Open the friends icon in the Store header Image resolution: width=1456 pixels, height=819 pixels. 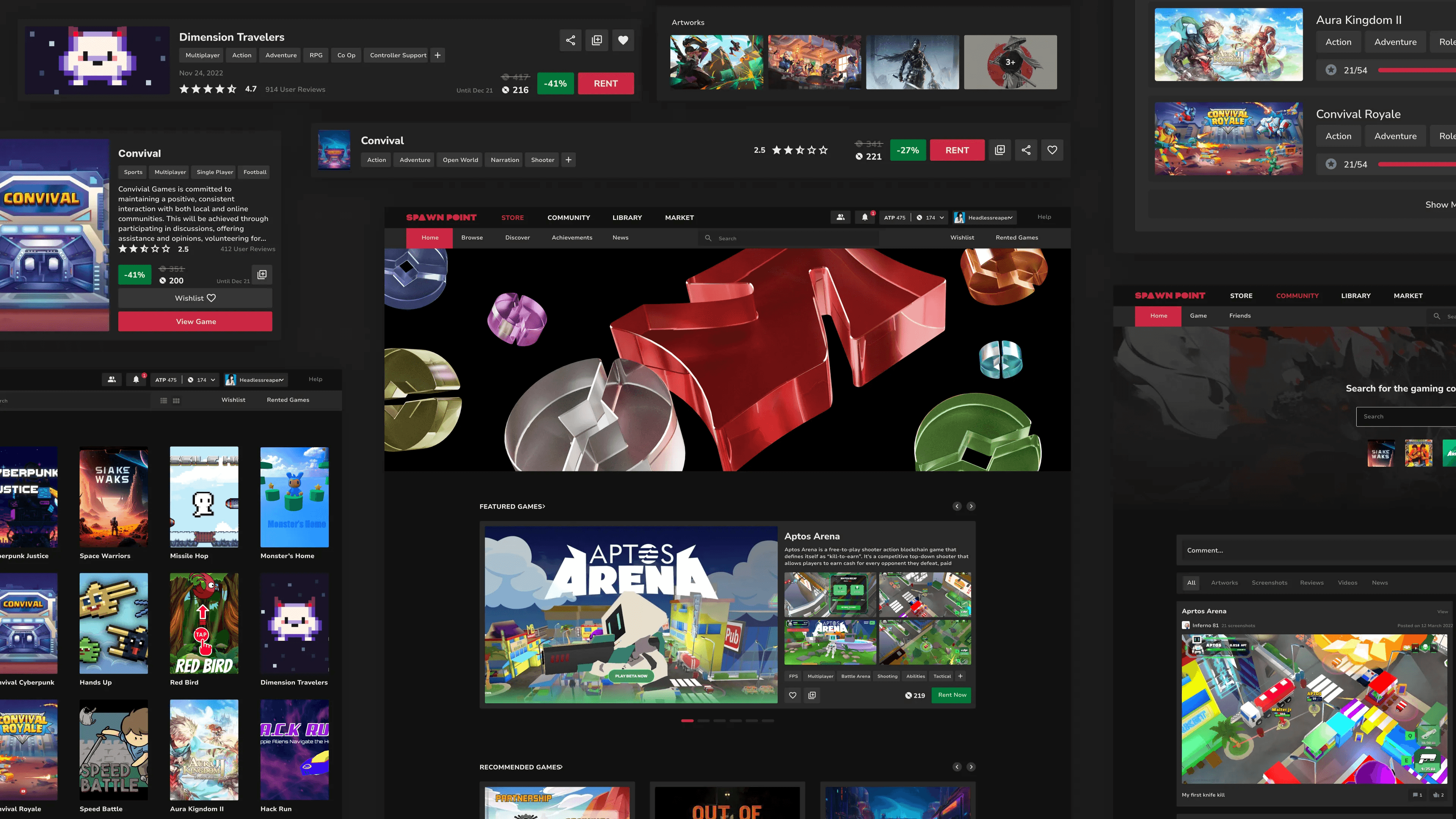click(841, 218)
